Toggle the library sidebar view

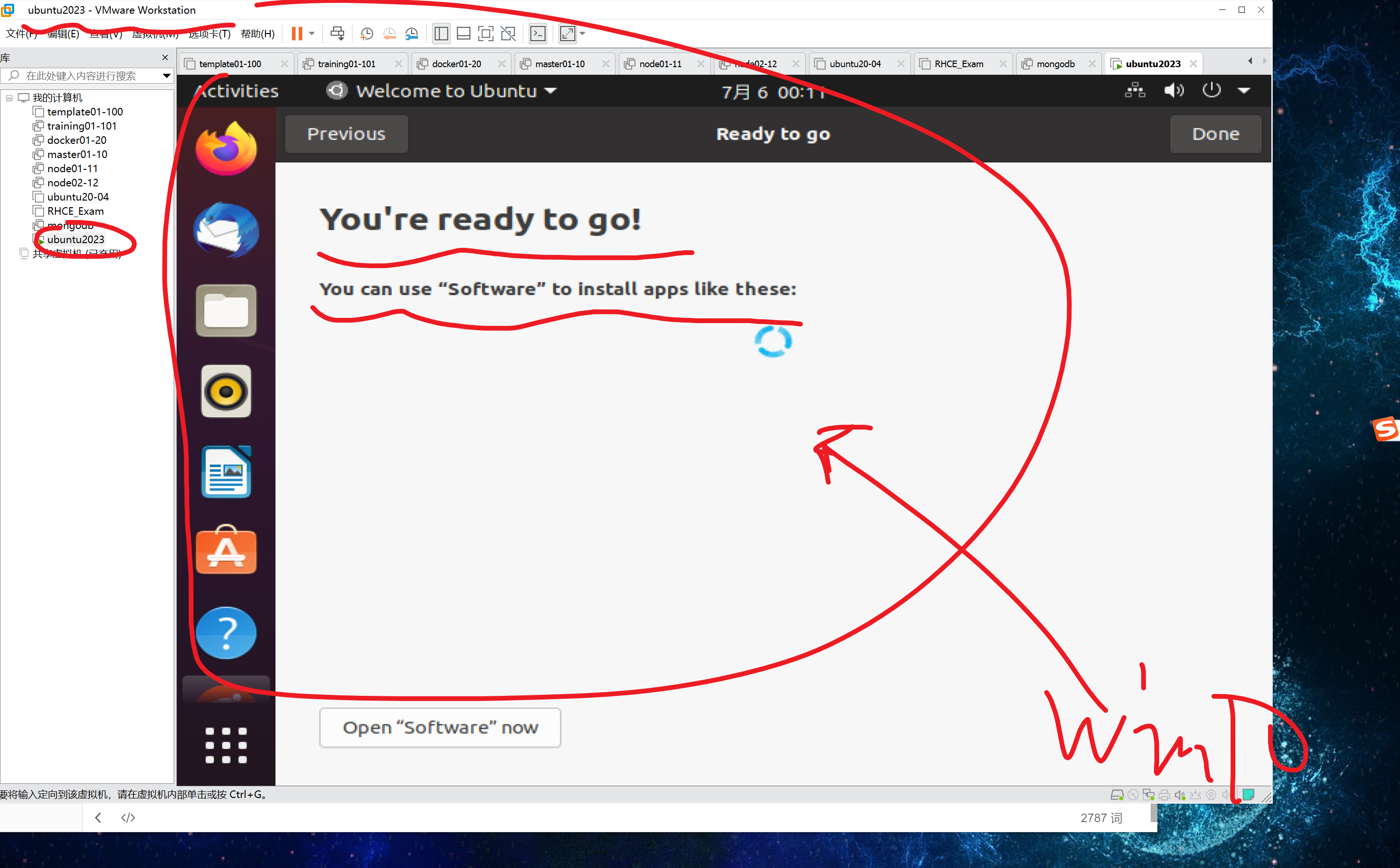coord(441,34)
